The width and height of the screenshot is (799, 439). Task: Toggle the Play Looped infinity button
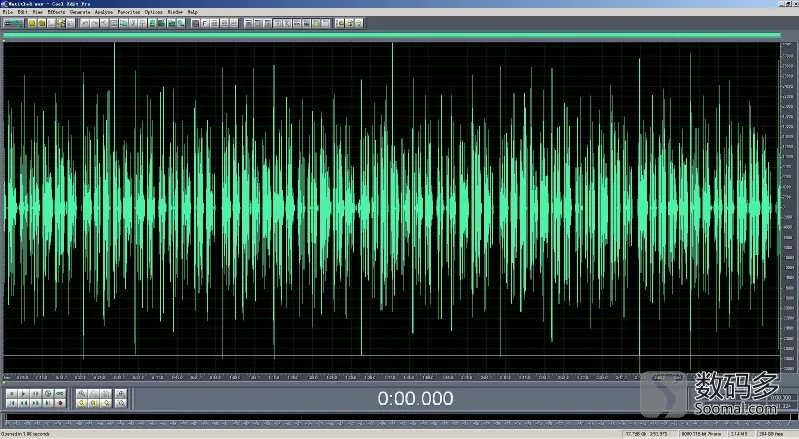[x=60, y=394]
